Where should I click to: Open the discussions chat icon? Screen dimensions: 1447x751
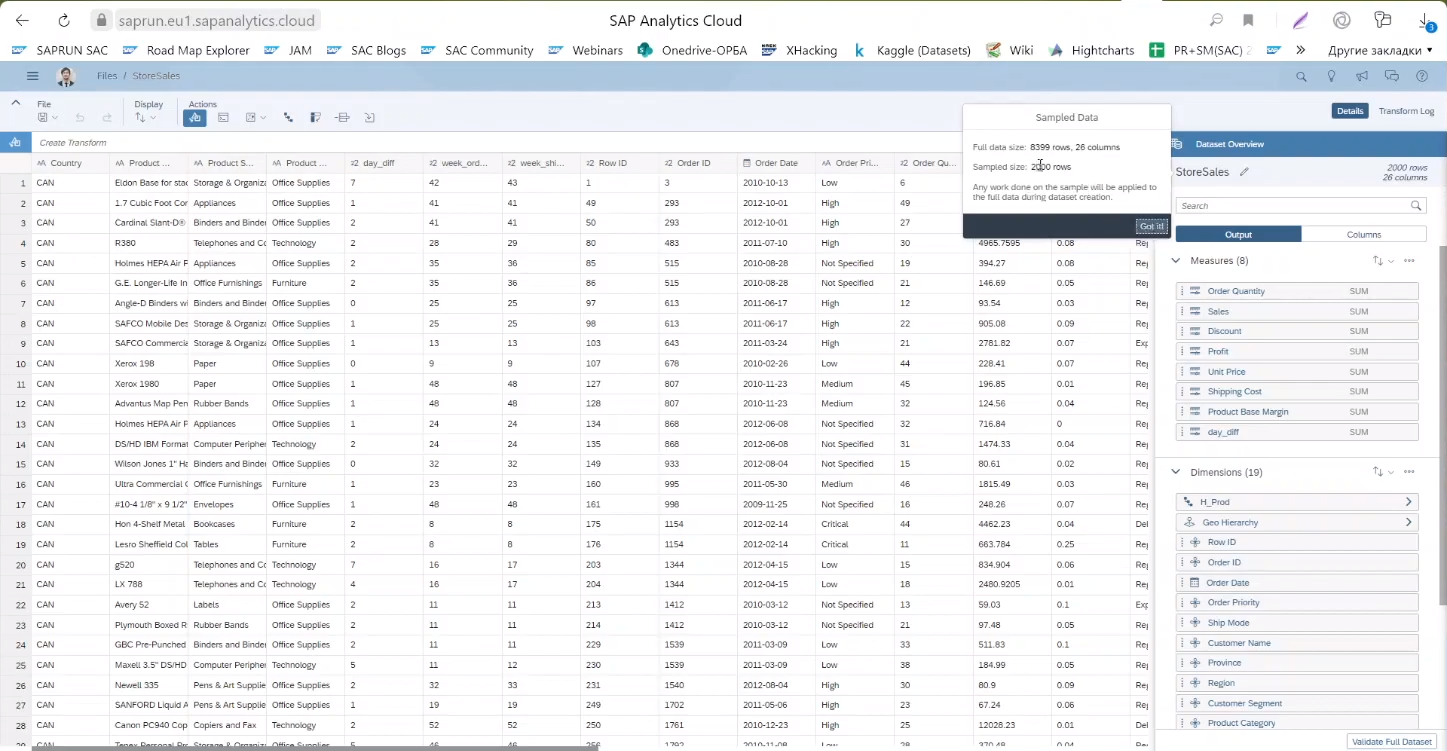(x=1391, y=76)
